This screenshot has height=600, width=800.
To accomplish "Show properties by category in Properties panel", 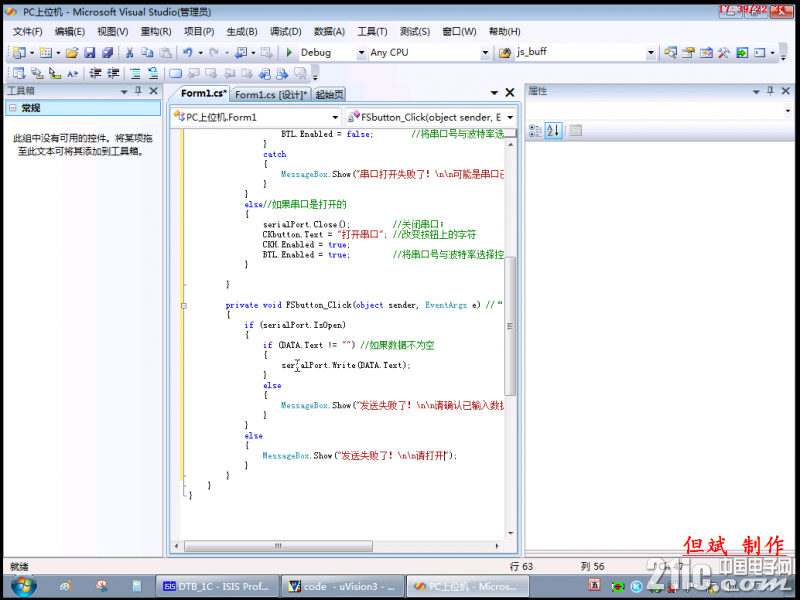I will (x=535, y=131).
